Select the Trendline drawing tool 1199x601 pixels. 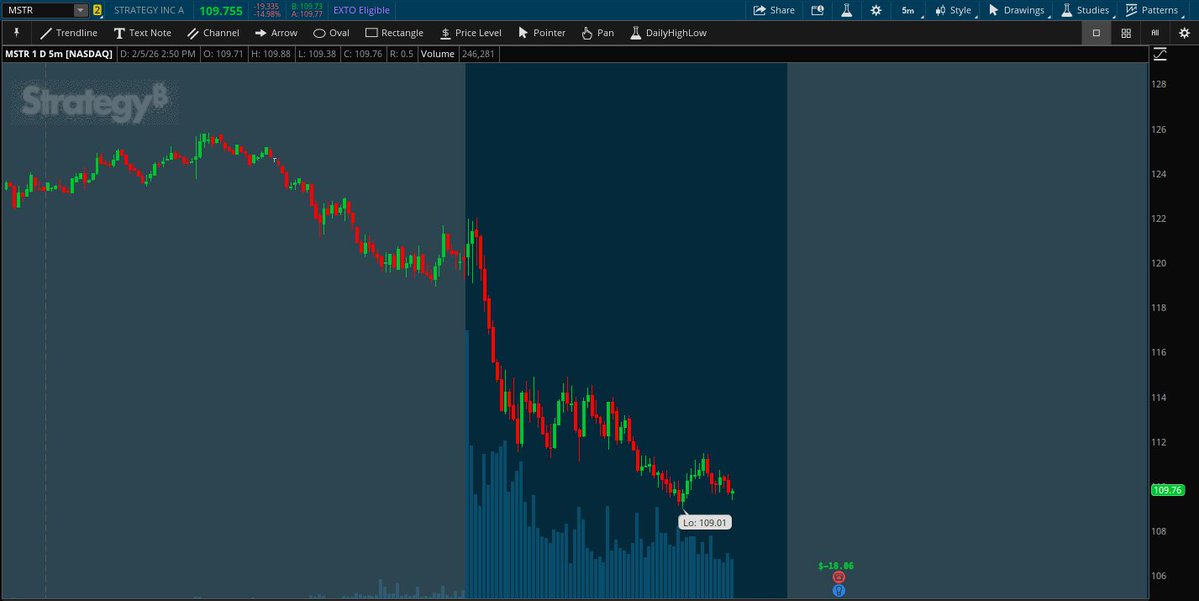coord(69,32)
